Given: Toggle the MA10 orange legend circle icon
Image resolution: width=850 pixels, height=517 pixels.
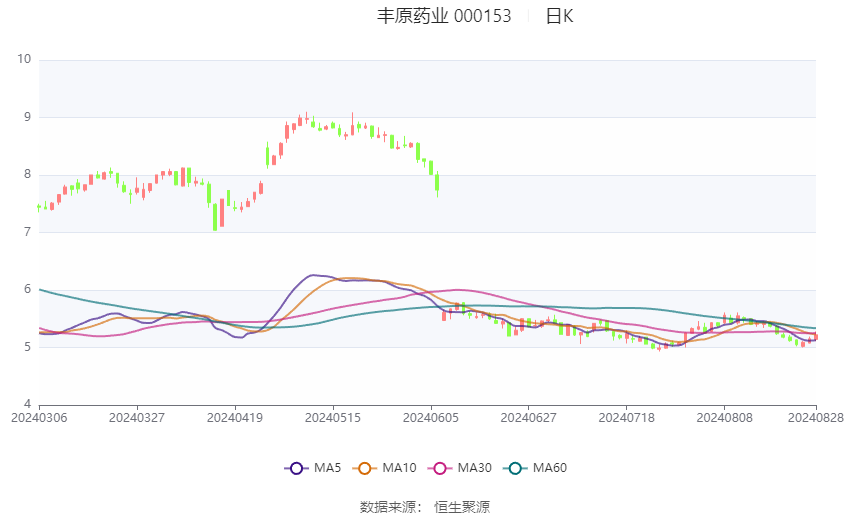Looking at the screenshot, I should pos(365,468).
